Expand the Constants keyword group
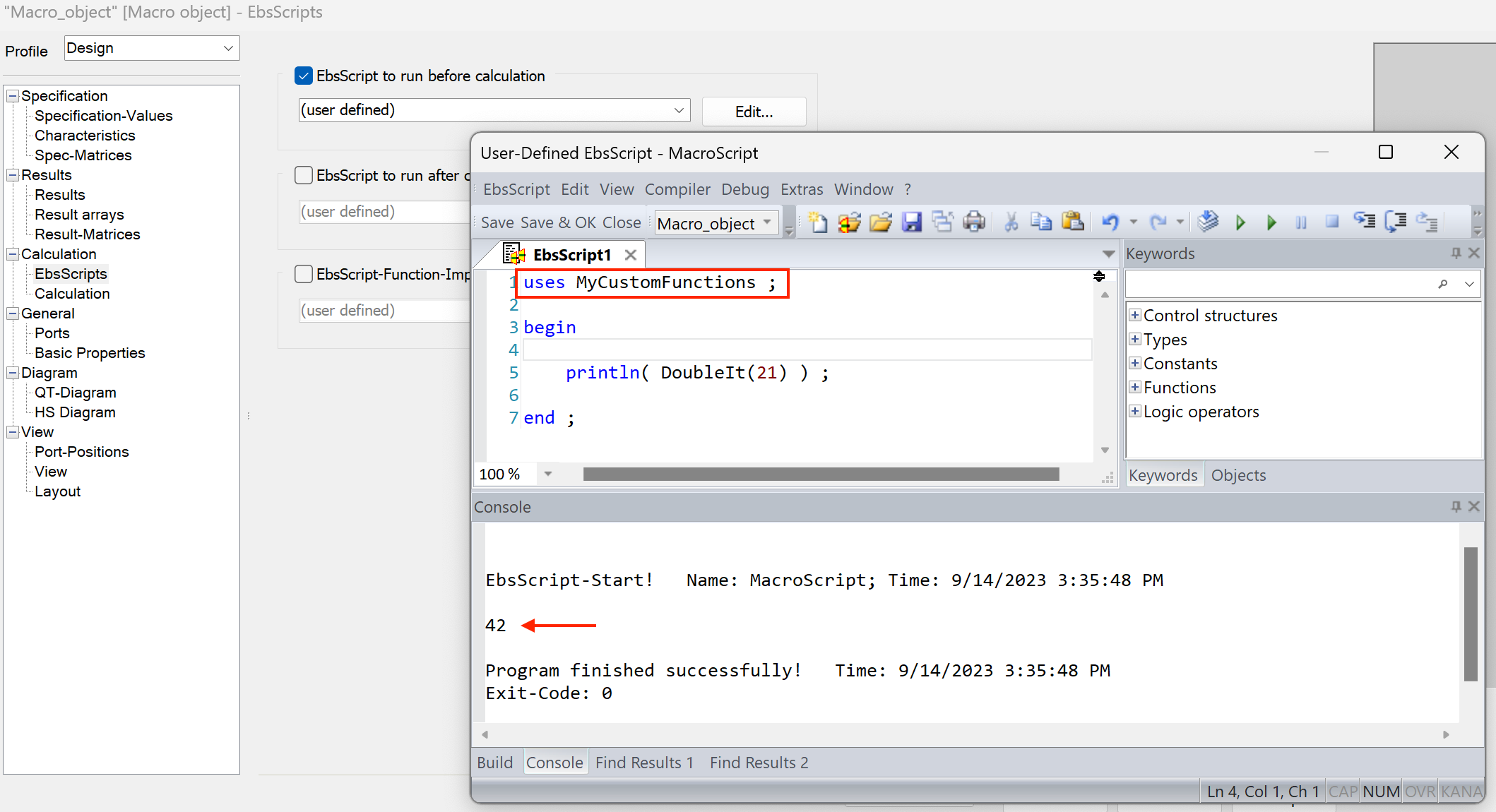Screen dimensions: 1496x812 (1135, 363)
